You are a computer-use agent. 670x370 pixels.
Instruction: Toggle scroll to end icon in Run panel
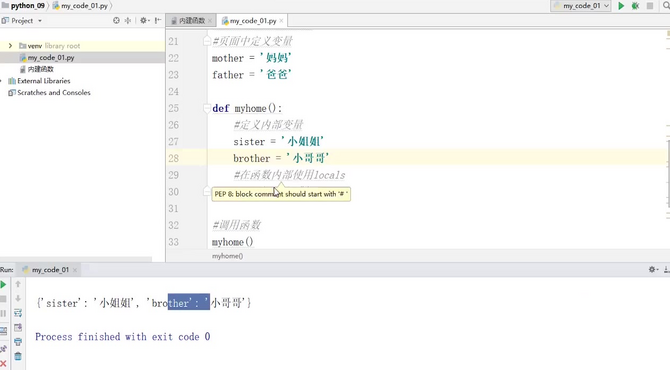pos(18,328)
